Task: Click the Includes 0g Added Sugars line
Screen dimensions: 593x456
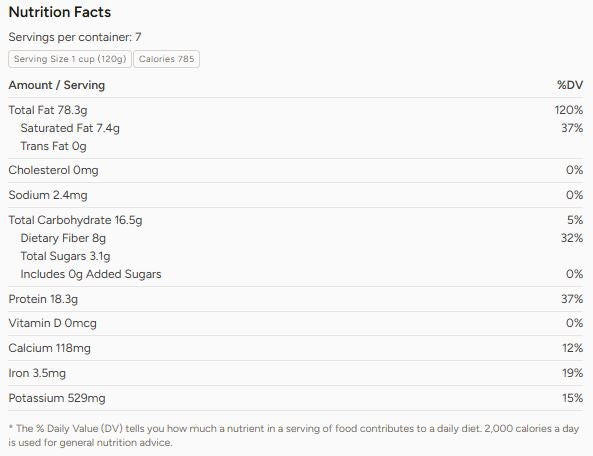Action: pyautogui.click(x=296, y=274)
